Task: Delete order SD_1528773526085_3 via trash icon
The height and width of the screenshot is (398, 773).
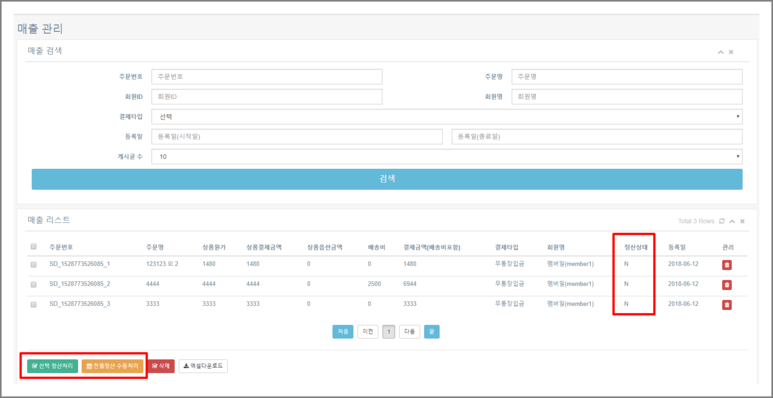Action: click(727, 305)
